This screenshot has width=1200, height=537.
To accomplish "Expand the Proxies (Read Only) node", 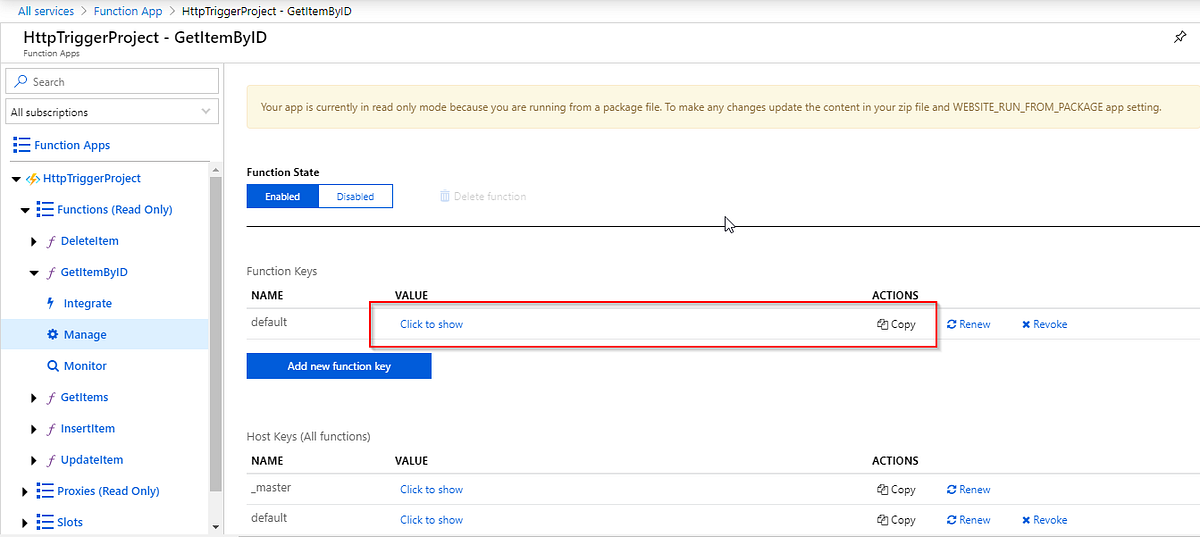I will tap(26, 491).
